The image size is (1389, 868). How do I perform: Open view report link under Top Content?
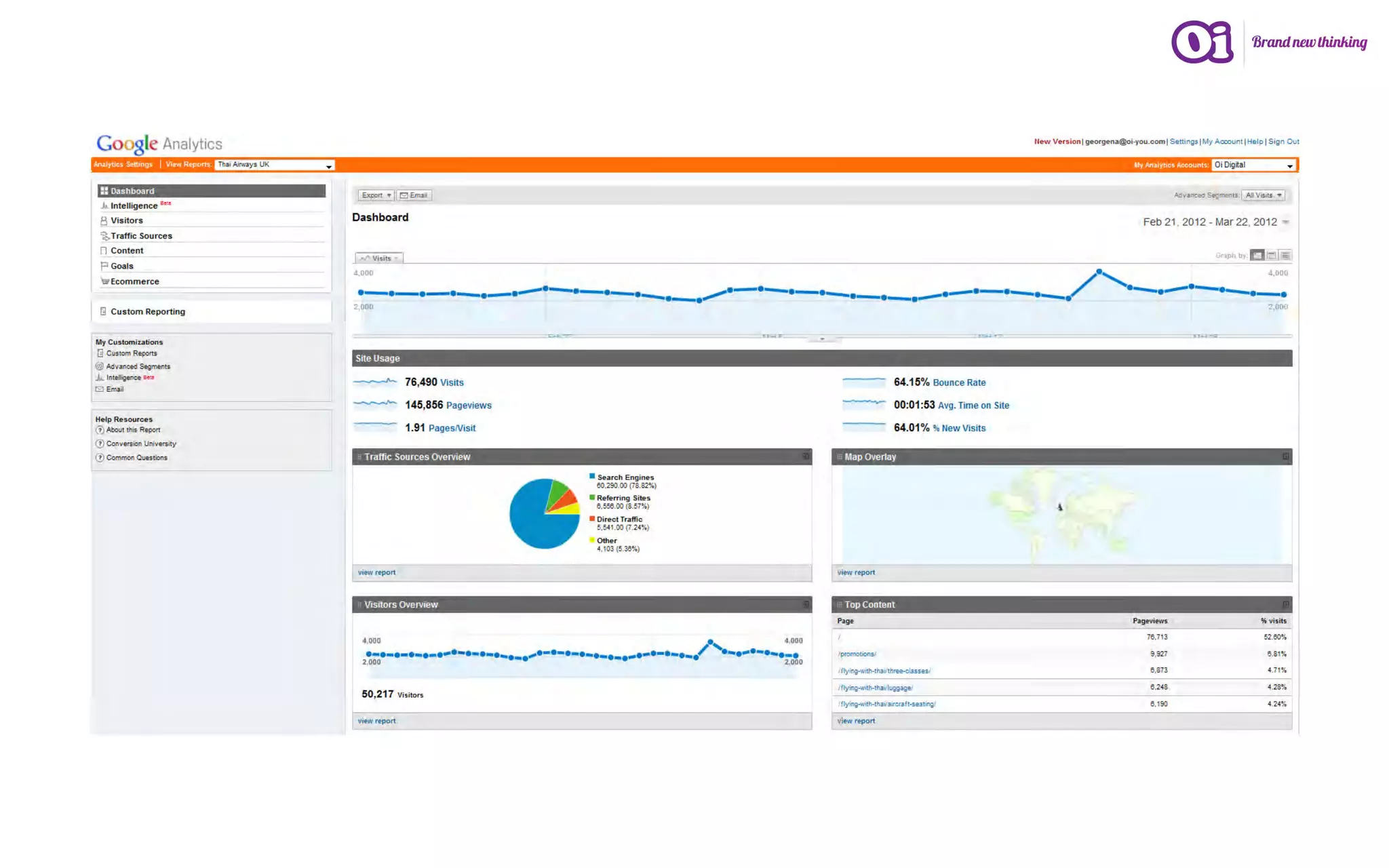pos(856,721)
